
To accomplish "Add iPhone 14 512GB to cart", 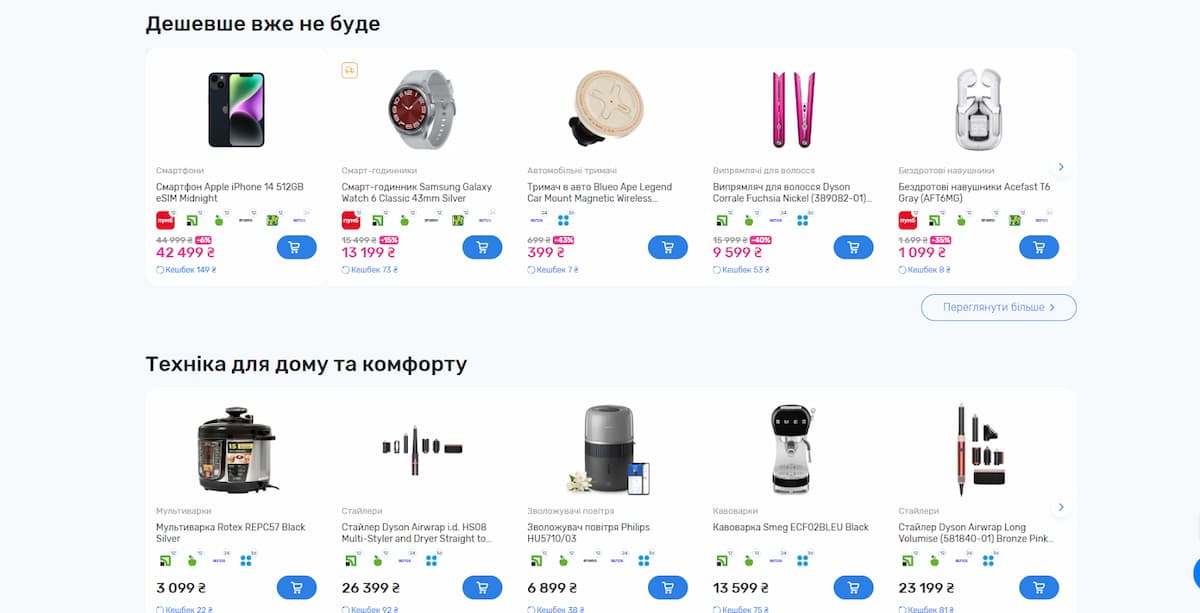I will tap(296, 247).
